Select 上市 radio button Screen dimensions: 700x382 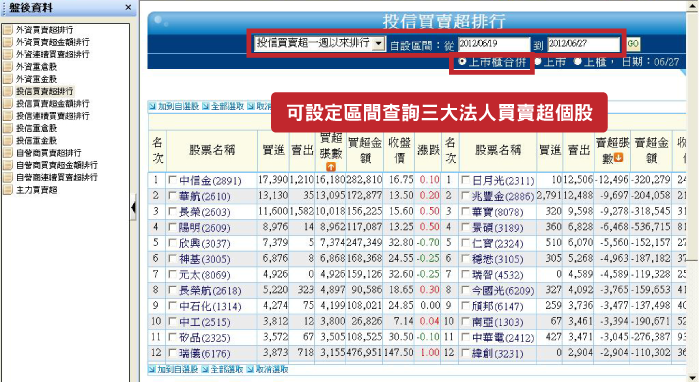tap(538, 62)
